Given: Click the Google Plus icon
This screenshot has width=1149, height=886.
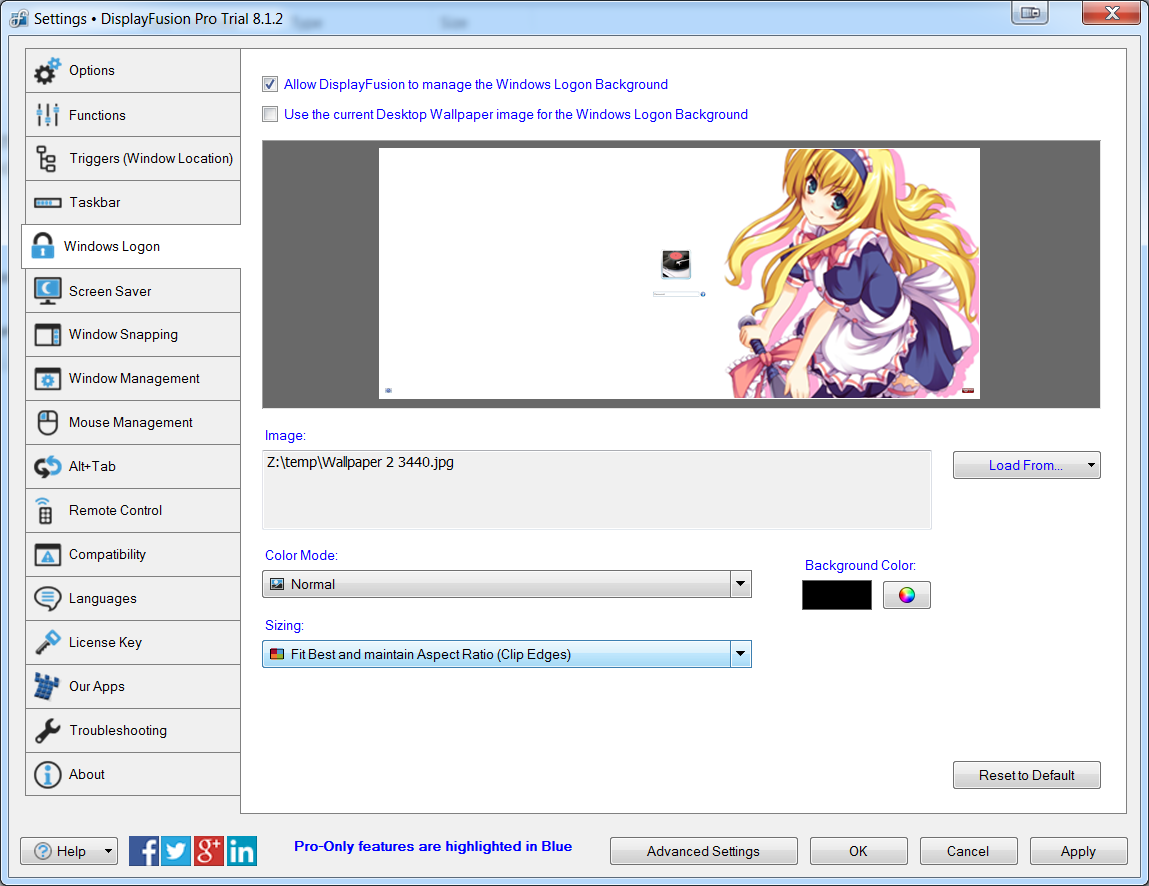Looking at the screenshot, I should click(x=209, y=851).
